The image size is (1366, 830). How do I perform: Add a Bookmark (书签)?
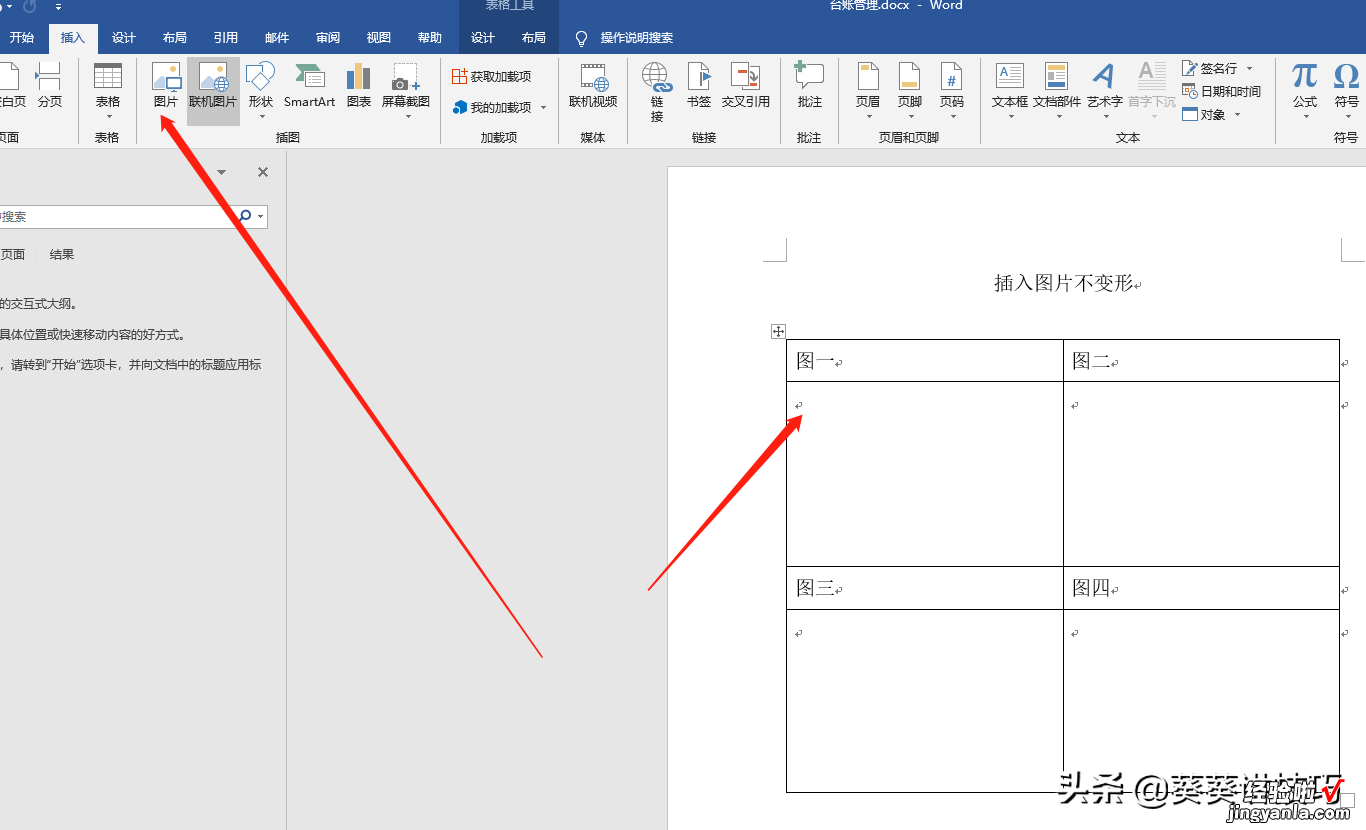[x=699, y=86]
